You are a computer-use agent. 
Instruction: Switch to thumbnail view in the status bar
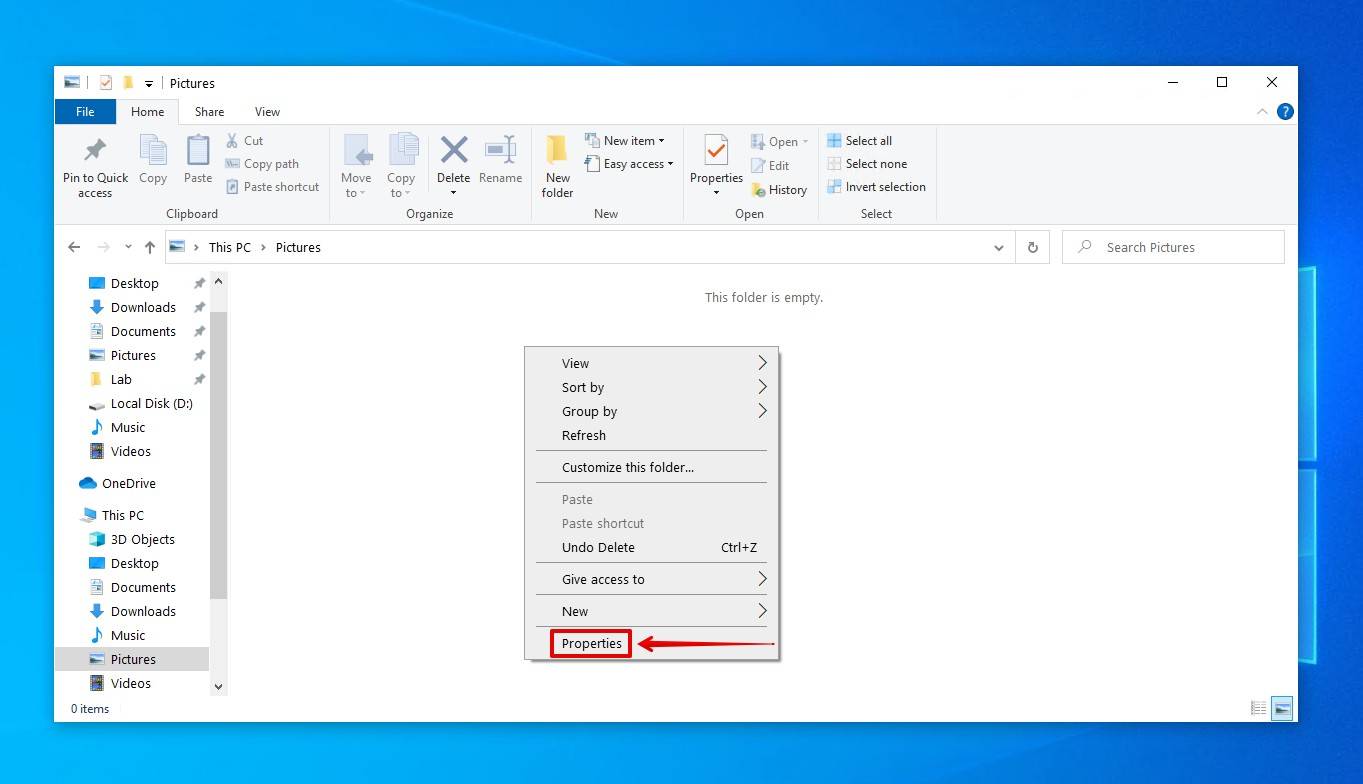pos(1282,708)
